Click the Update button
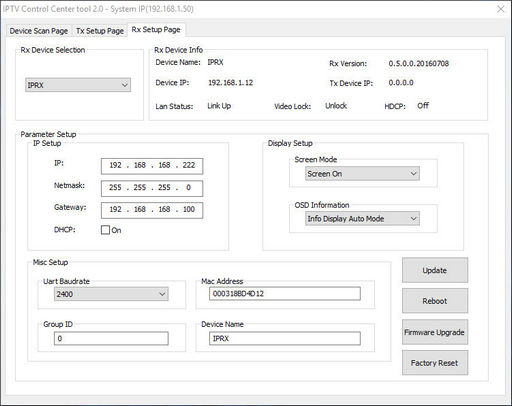Screen dimensions: 512x406 [435, 270]
